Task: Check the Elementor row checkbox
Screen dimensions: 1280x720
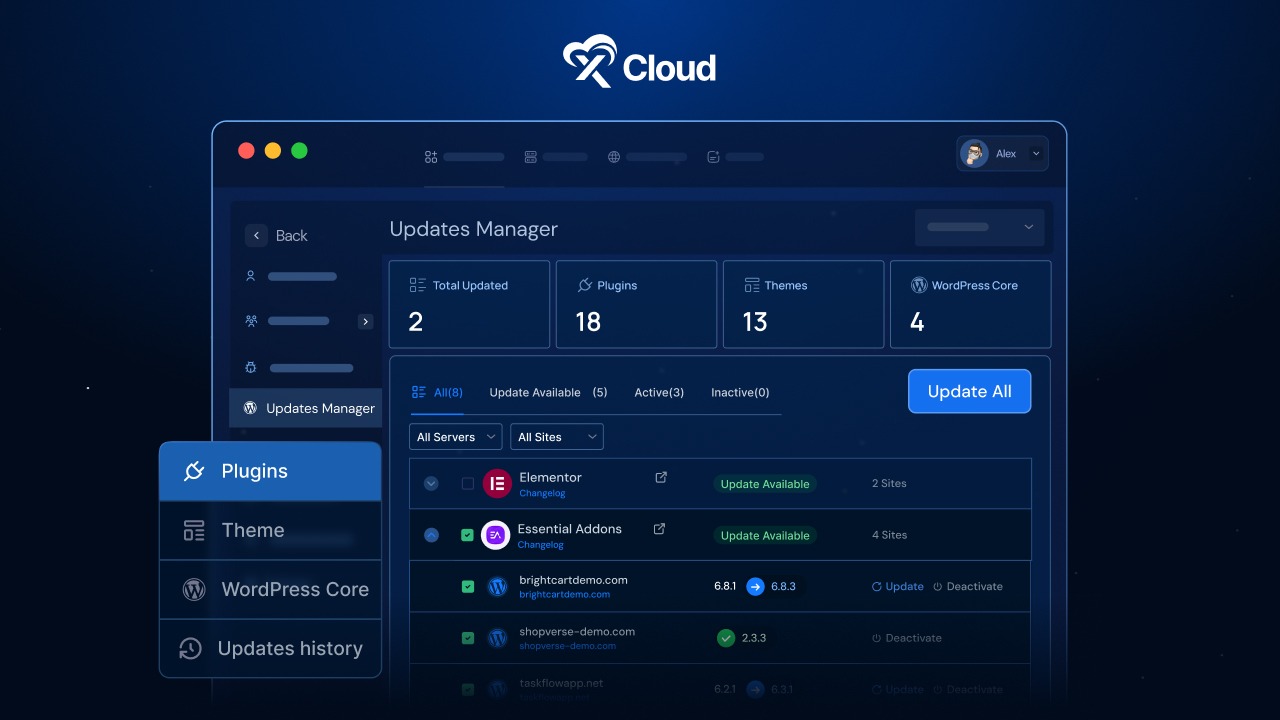Action: (467, 483)
